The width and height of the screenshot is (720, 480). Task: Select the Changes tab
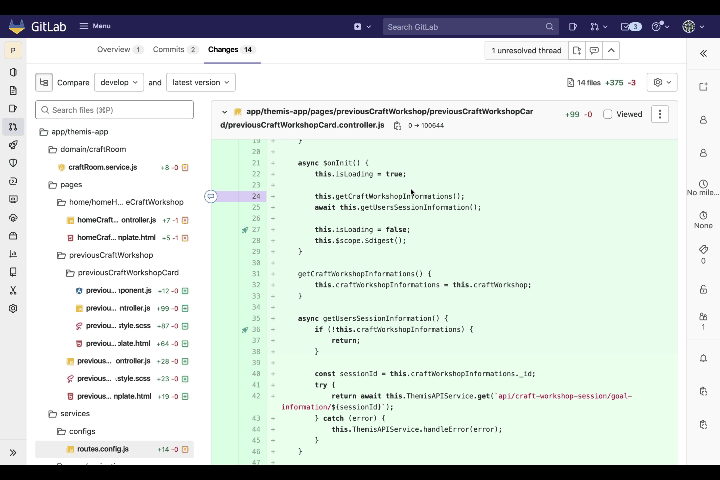tap(231, 50)
